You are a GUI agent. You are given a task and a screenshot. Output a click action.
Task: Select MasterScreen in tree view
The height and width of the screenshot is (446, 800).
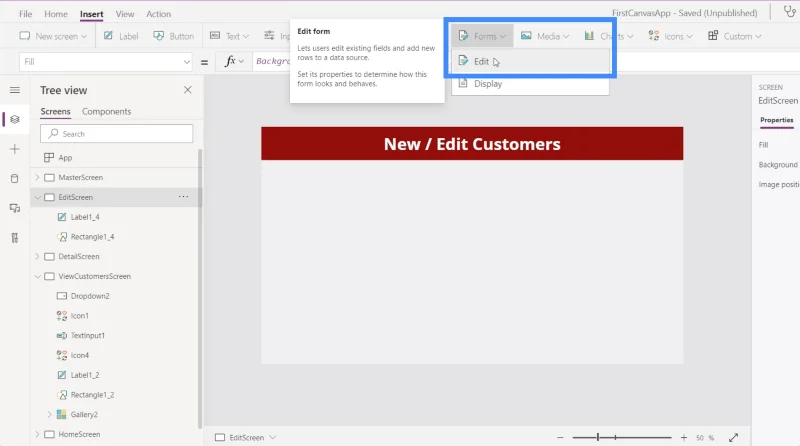tap(81, 177)
